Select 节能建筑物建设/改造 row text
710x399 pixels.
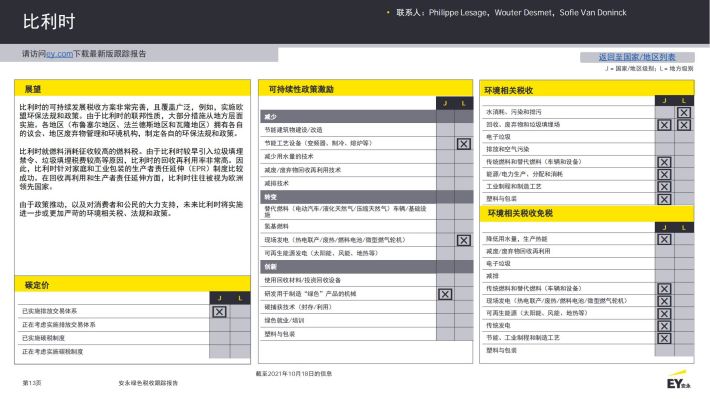coord(293,130)
